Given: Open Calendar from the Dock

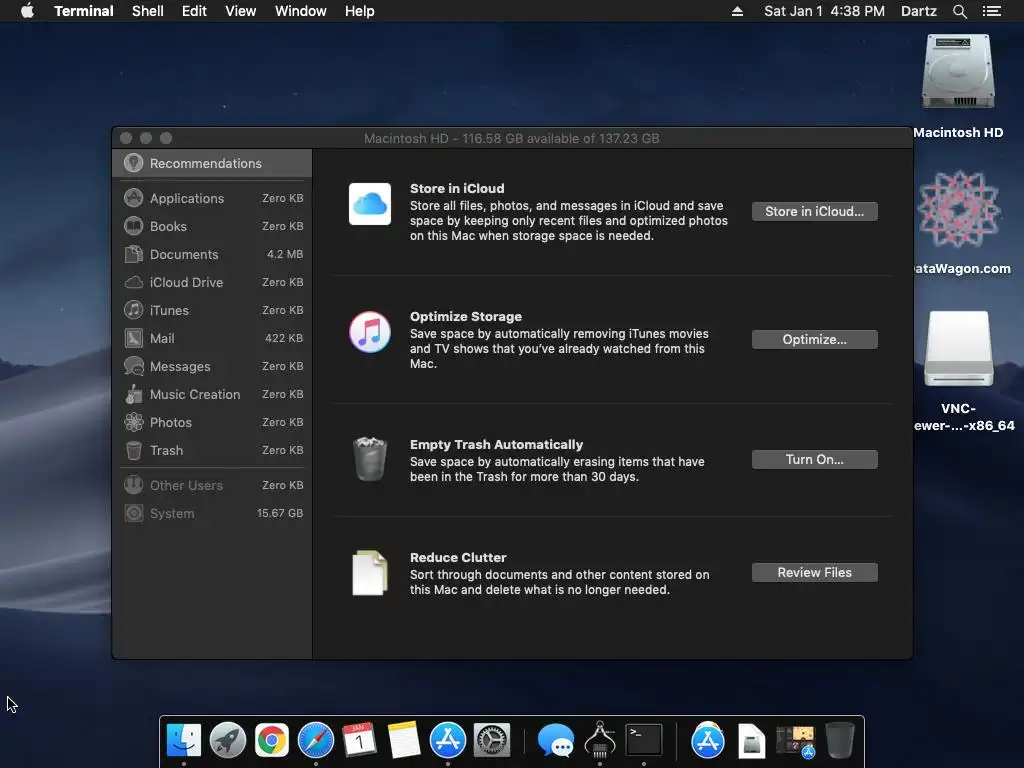Looking at the screenshot, I should 360,740.
